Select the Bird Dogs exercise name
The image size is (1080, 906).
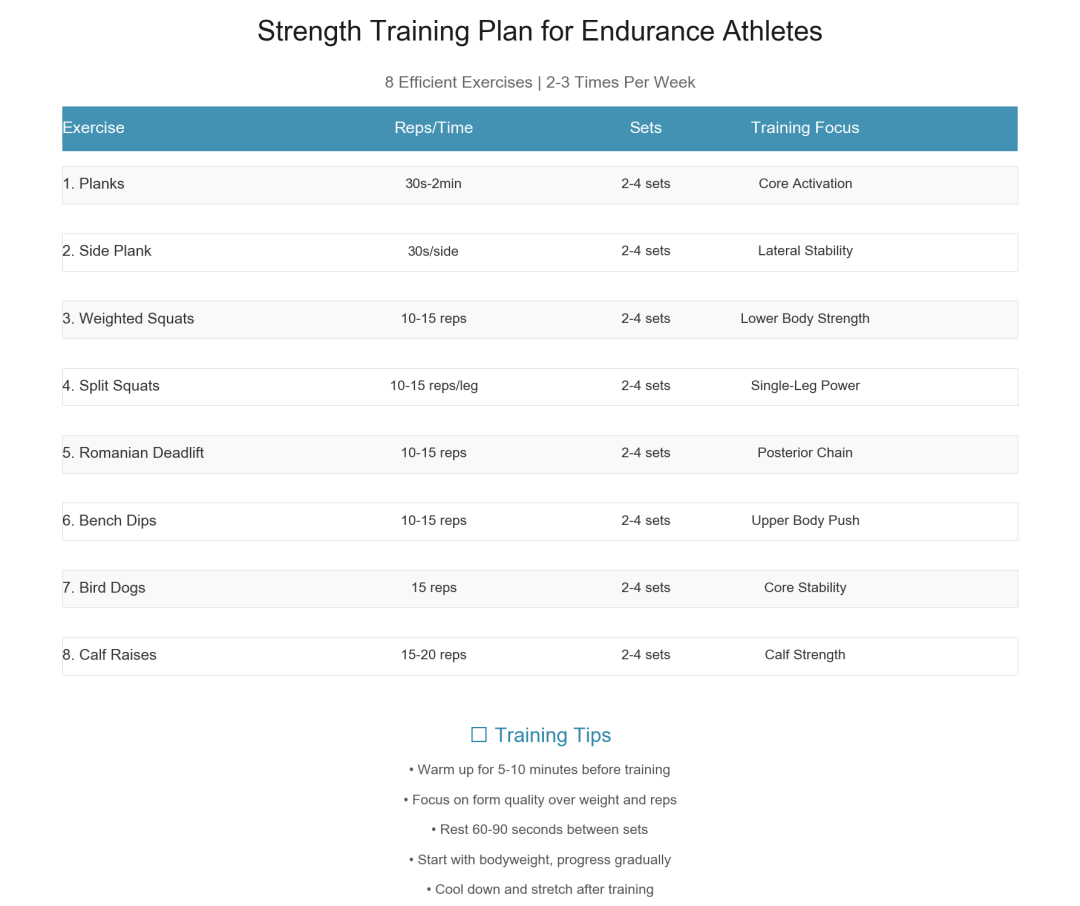tap(104, 588)
